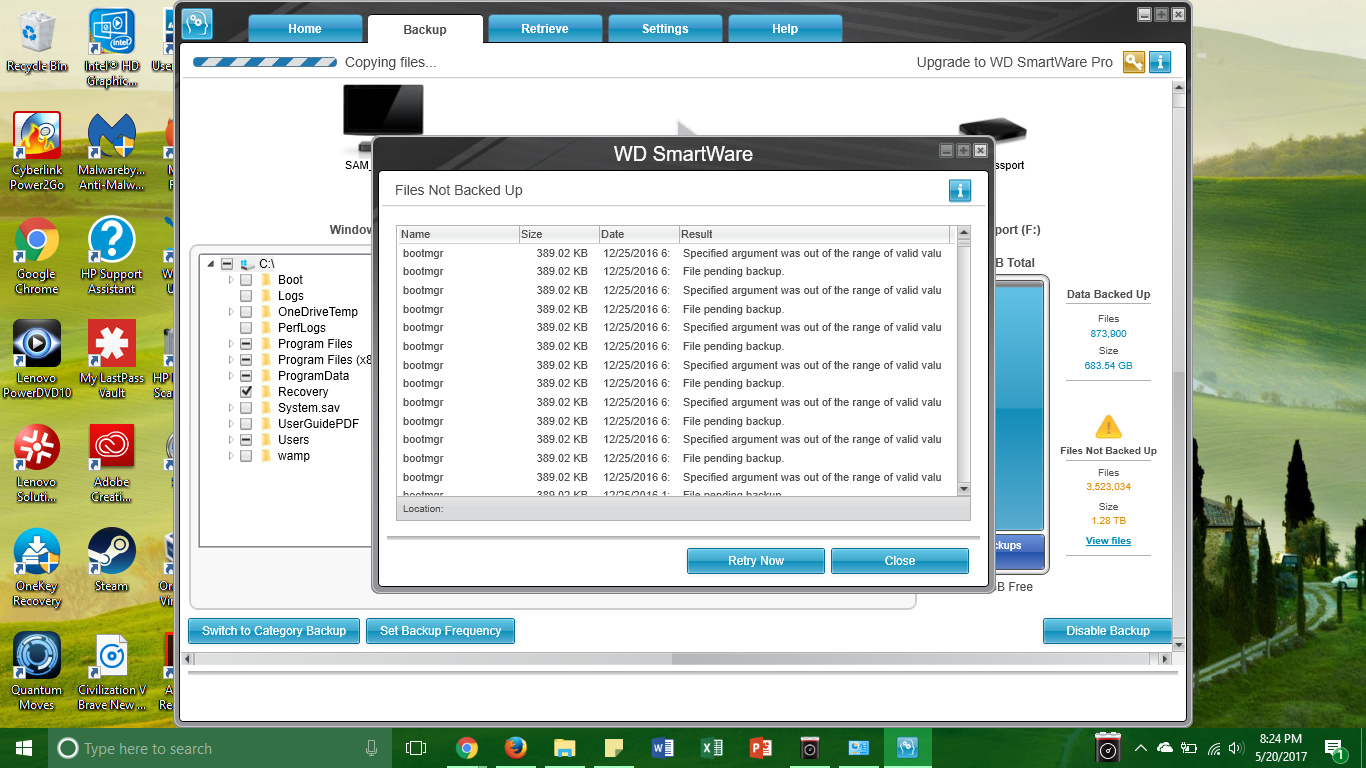Expand the OneDriveTemp folder node
This screenshot has height=768, width=1366.
click(231, 312)
